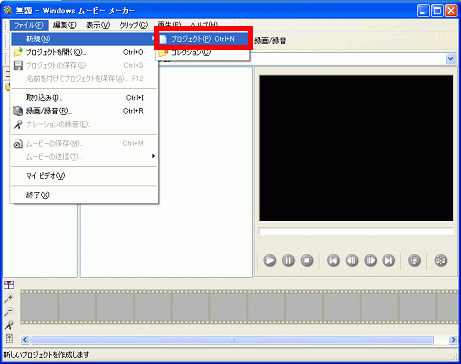This screenshot has height=364, width=461.
Task: Select ムービーの保存(M) menu entry
Action: click(x=84, y=144)
